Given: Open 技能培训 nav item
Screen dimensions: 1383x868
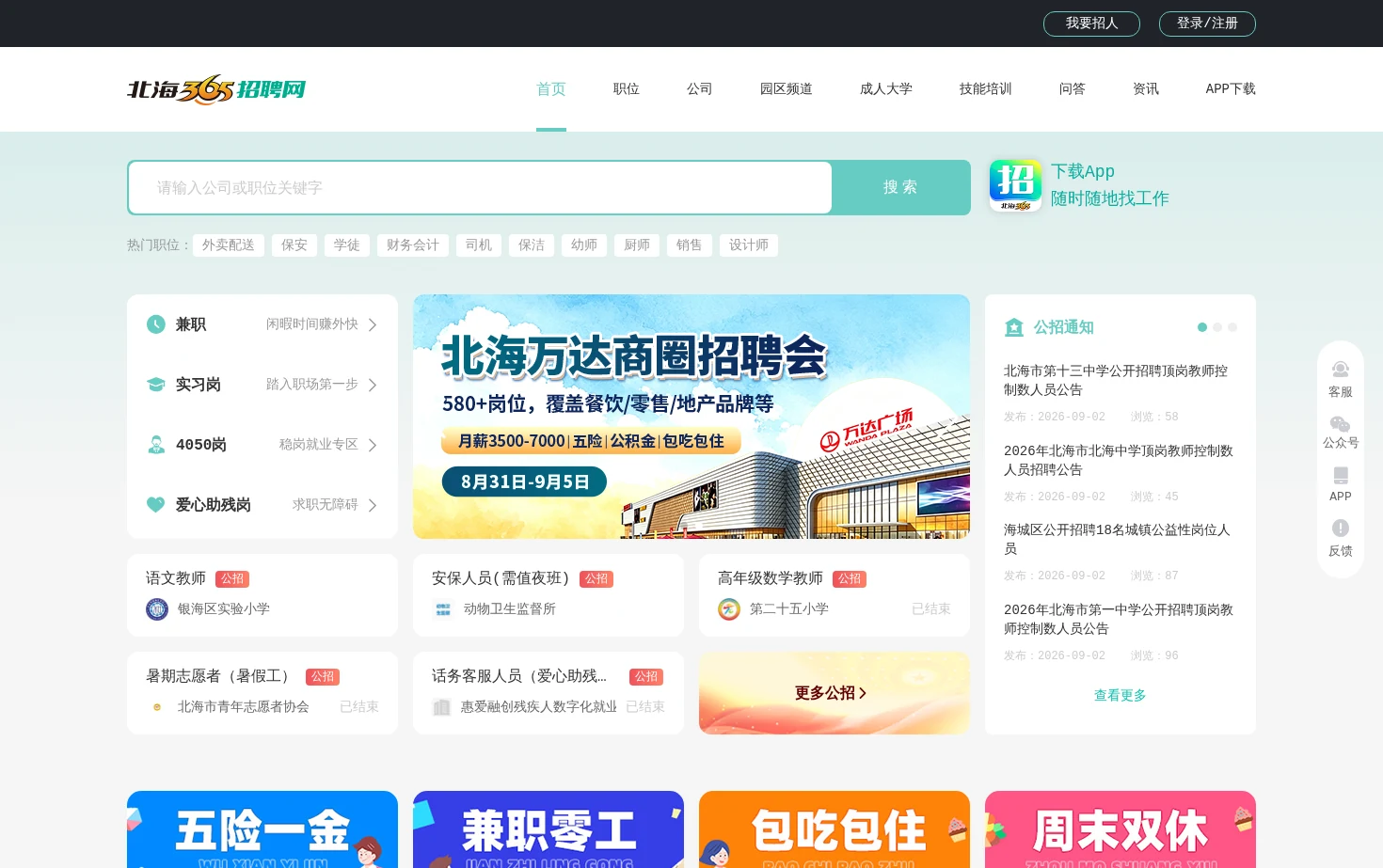Looking at the screenshot, I should tap(986, 89).
